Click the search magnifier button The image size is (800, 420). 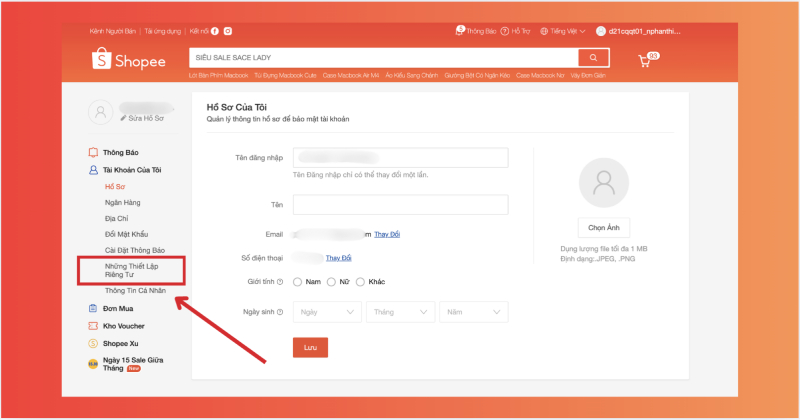click(594, 58)
